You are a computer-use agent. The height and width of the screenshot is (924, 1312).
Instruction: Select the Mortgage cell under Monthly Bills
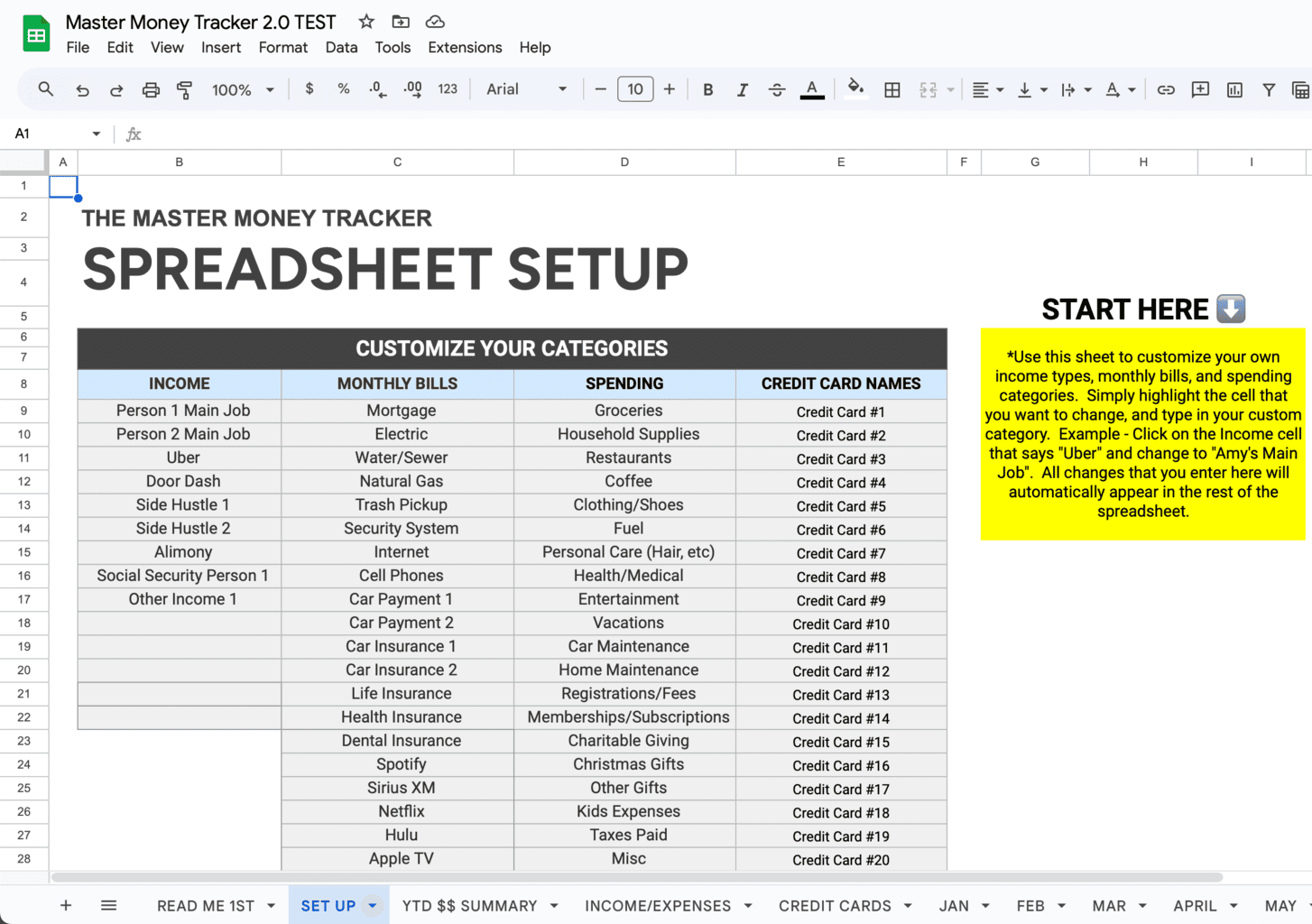pos(401,411)
